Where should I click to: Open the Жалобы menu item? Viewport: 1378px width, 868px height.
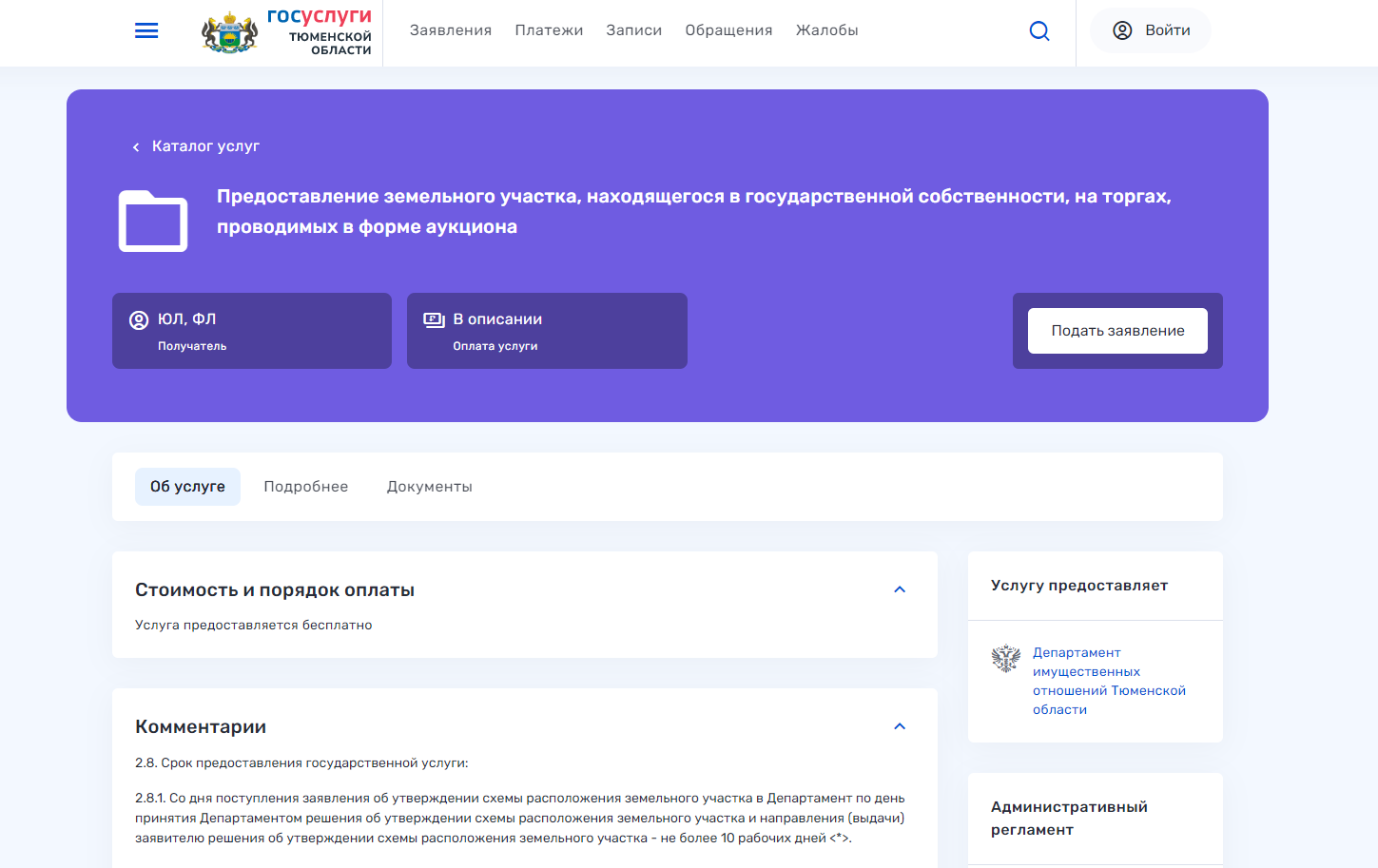click(x=827, y=30)
